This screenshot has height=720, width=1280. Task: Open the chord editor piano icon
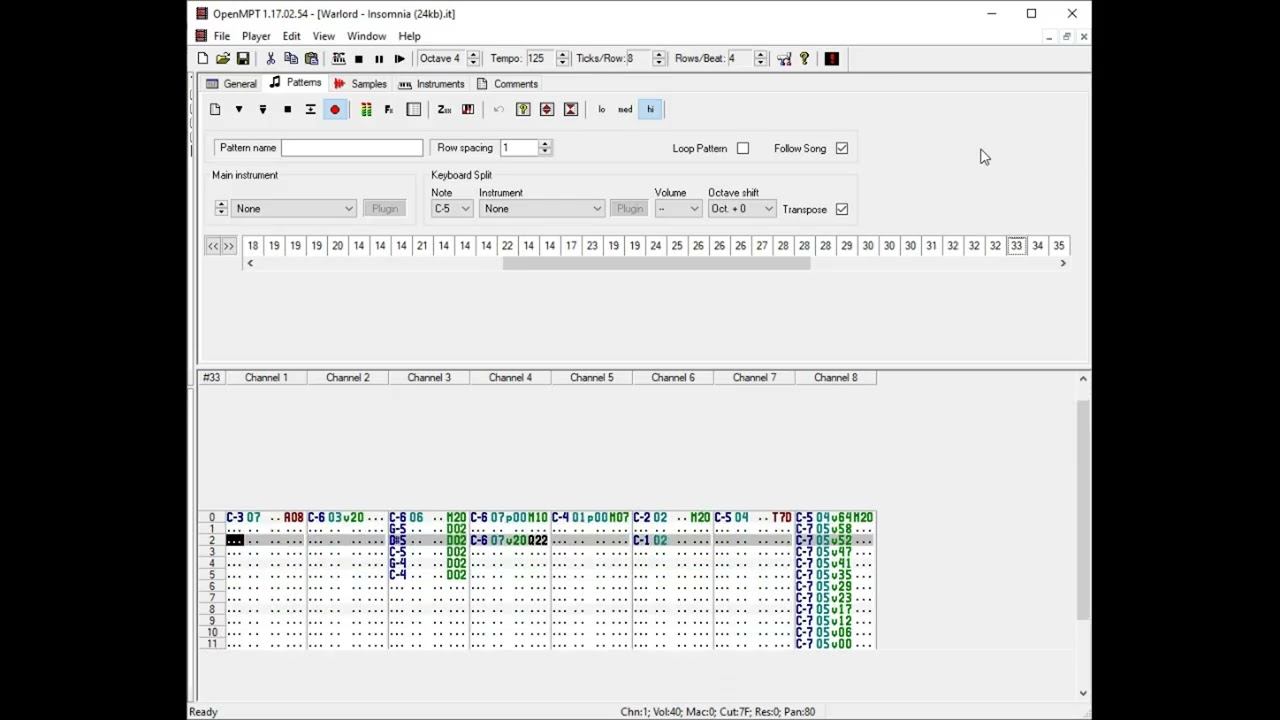pyautogui.click(x=468, y=110)
